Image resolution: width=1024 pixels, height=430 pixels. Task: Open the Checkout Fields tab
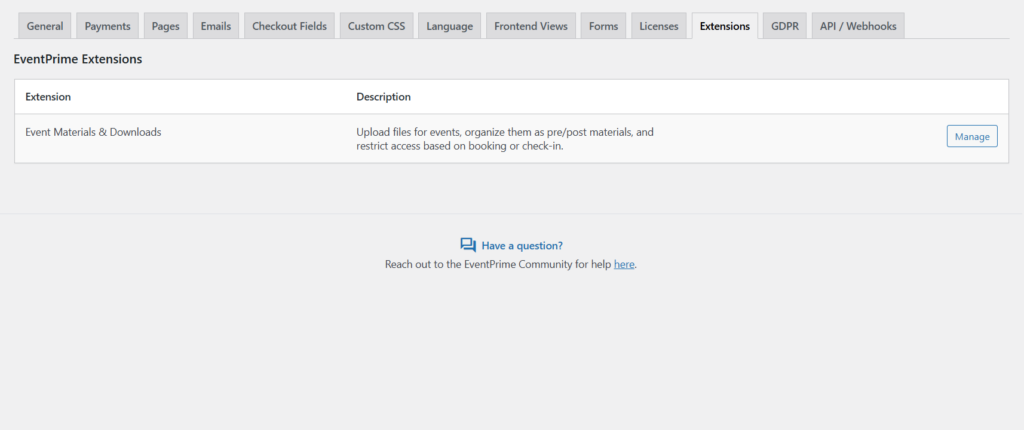289,26
